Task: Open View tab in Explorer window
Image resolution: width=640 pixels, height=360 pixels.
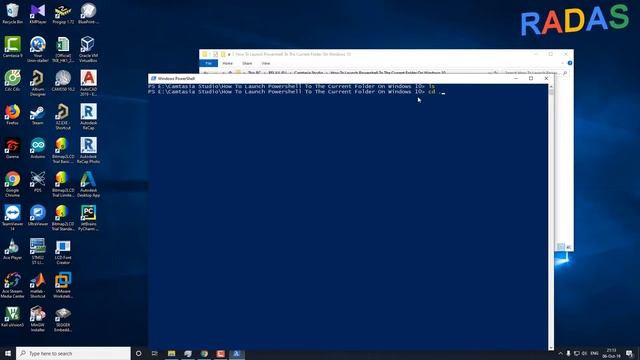Action: (x=266, y=63)
